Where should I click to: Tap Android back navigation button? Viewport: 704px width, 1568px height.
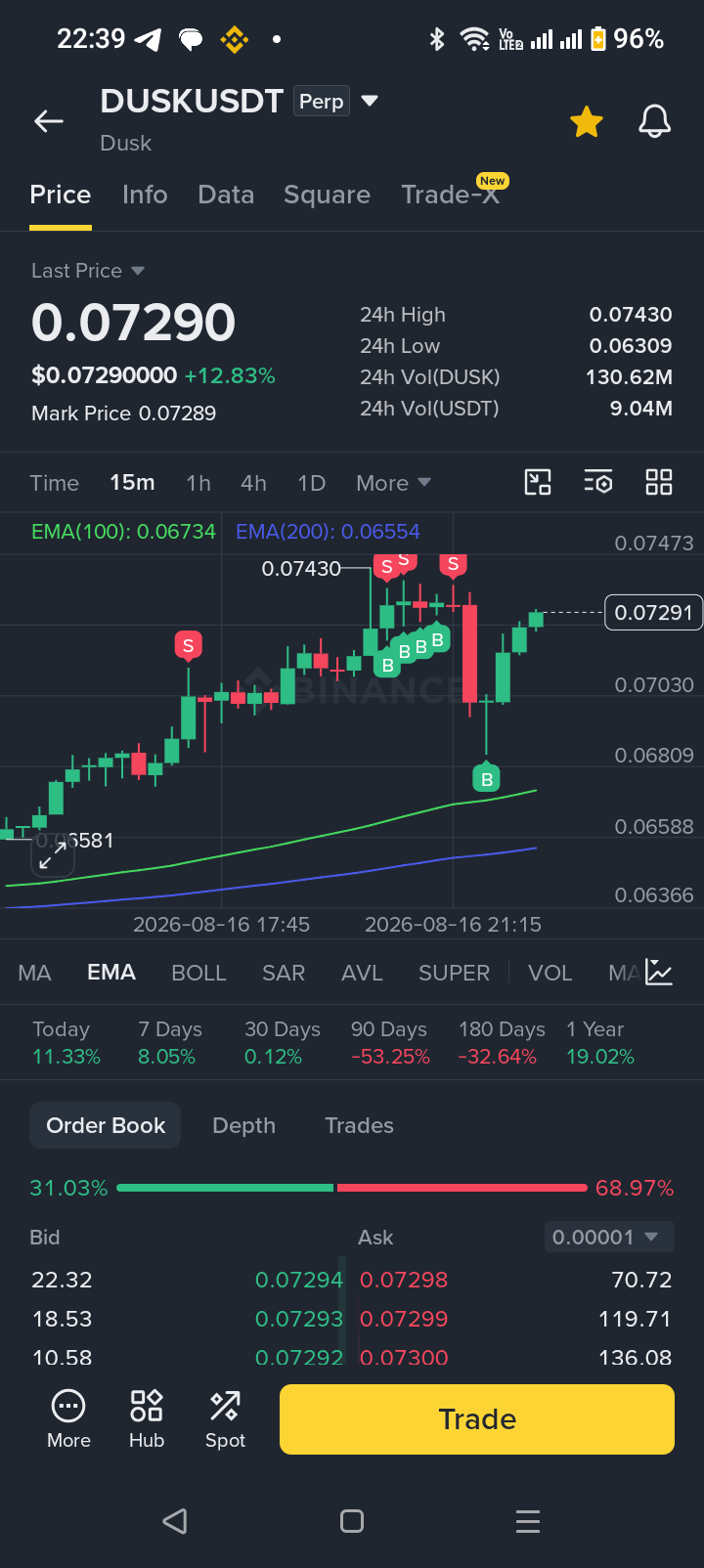coord(175,1521)
